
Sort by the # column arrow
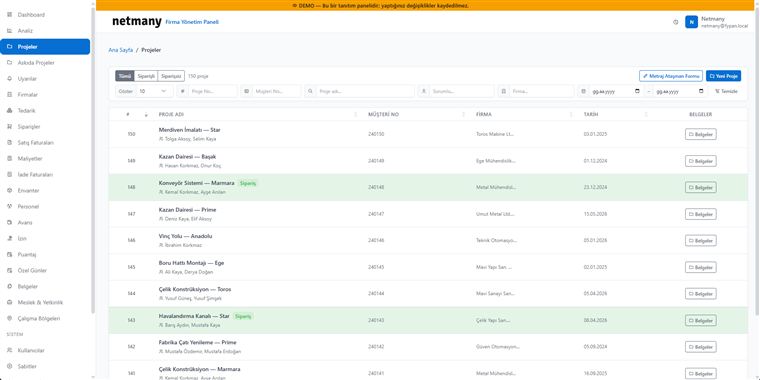(146, 115)
